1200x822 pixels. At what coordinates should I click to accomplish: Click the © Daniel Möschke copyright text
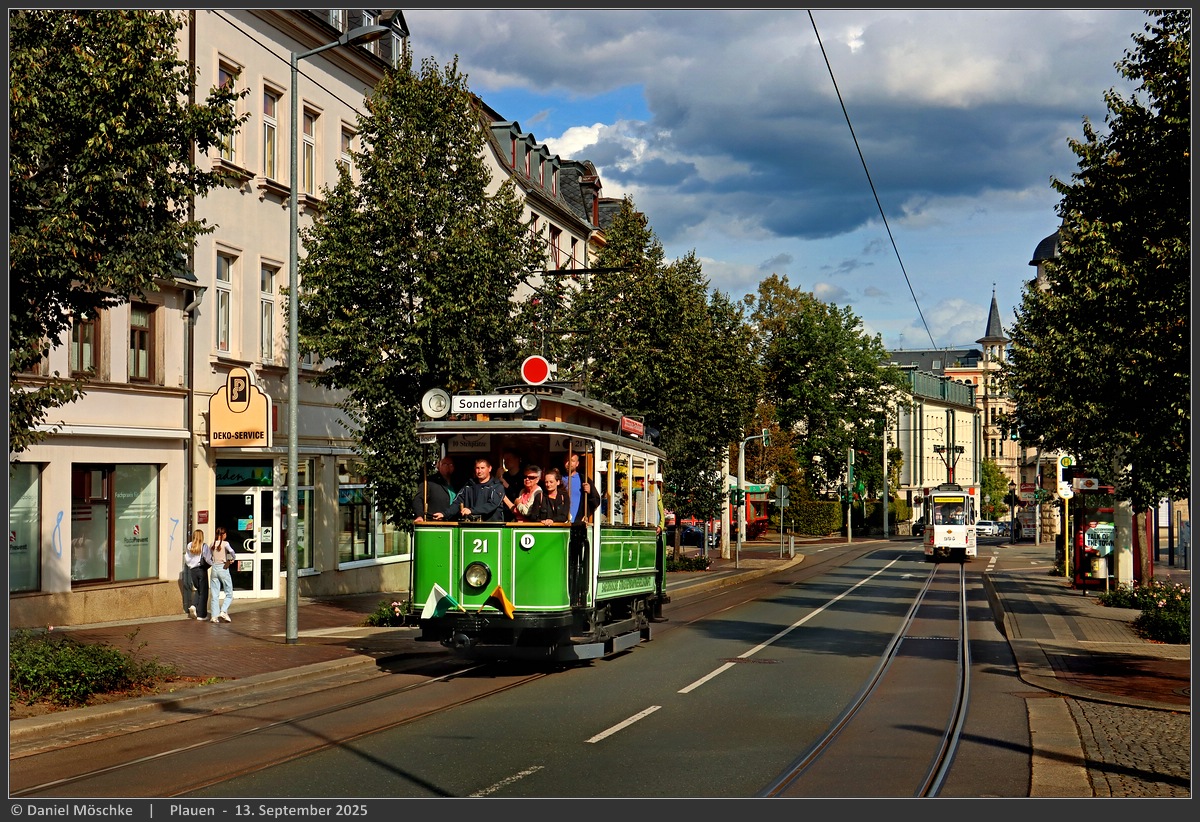click(x=71, y=810)
